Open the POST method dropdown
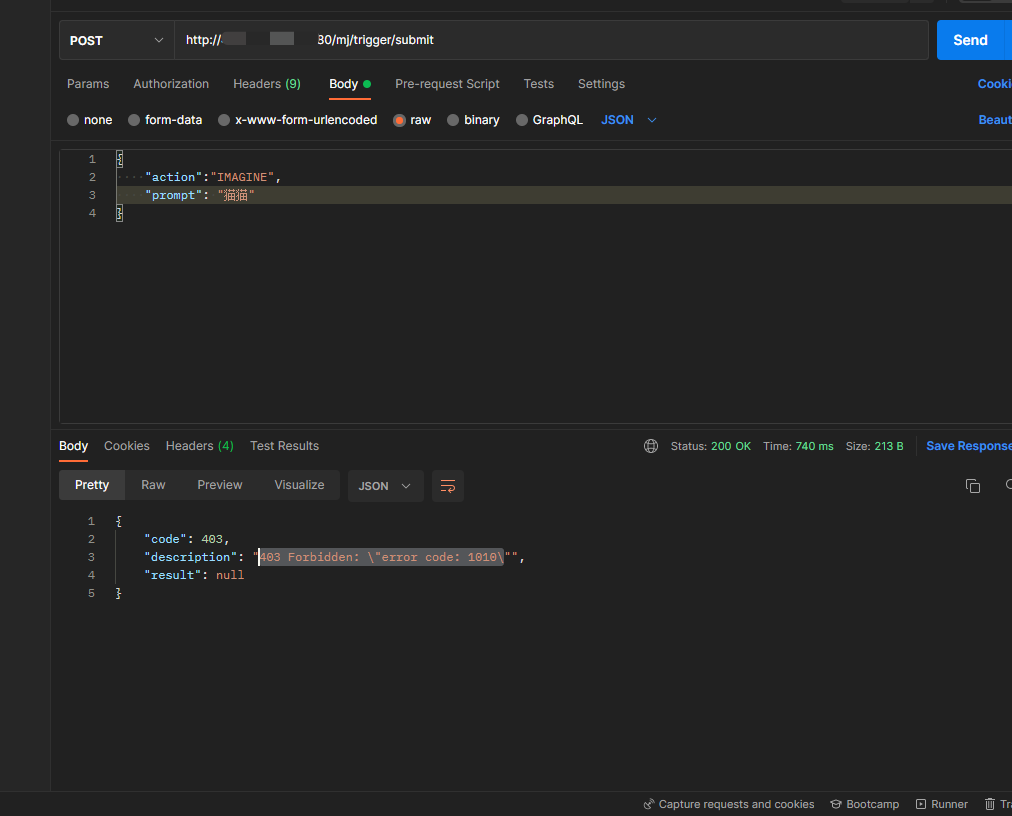Viewport: 1012px width, 816px height. [x=114, y=39]
